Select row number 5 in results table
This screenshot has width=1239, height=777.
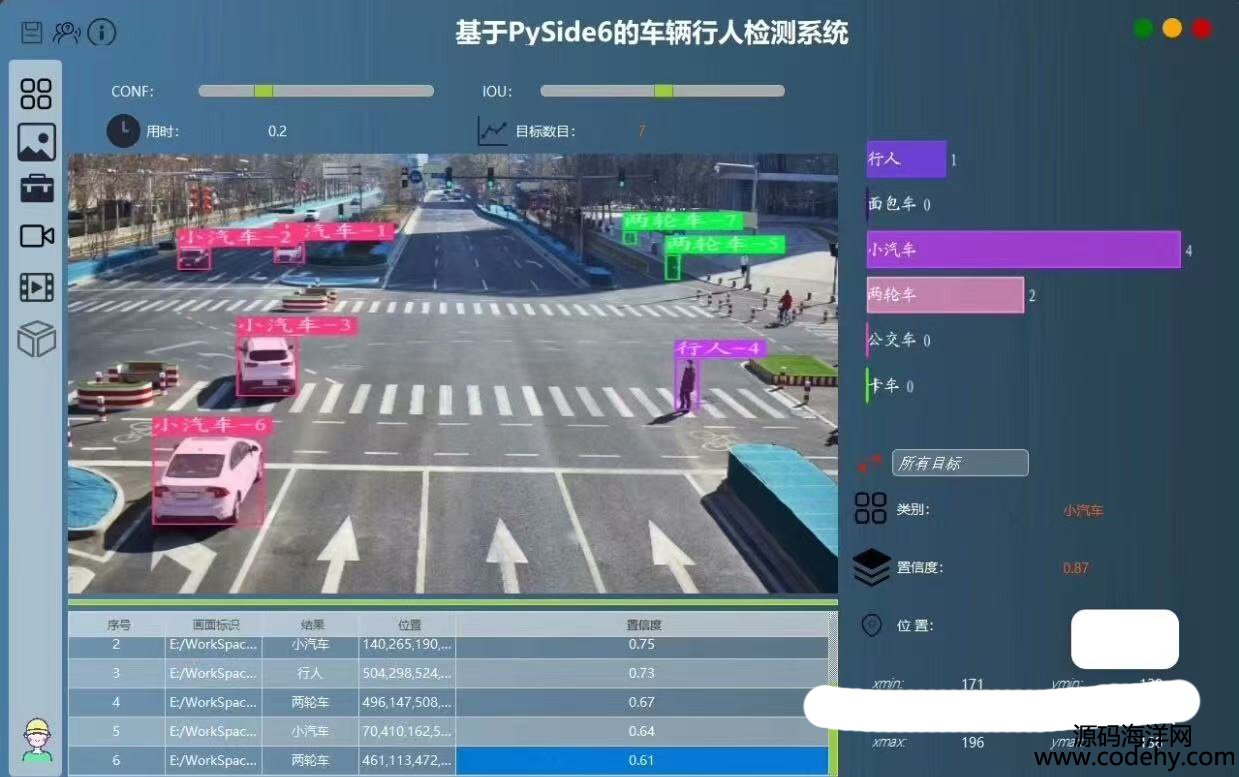116,732
